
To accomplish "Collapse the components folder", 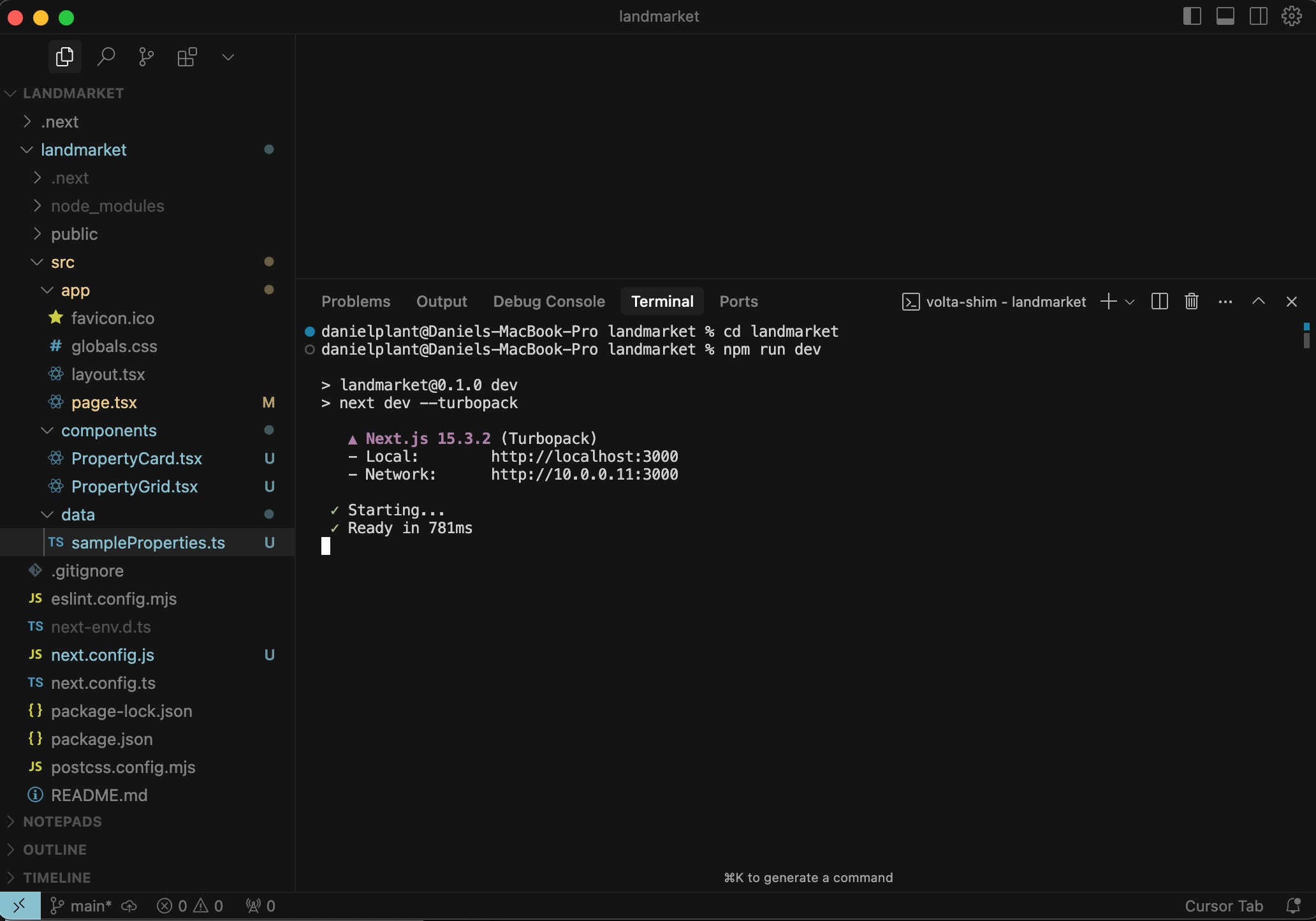I will click(x=108, y=431).
